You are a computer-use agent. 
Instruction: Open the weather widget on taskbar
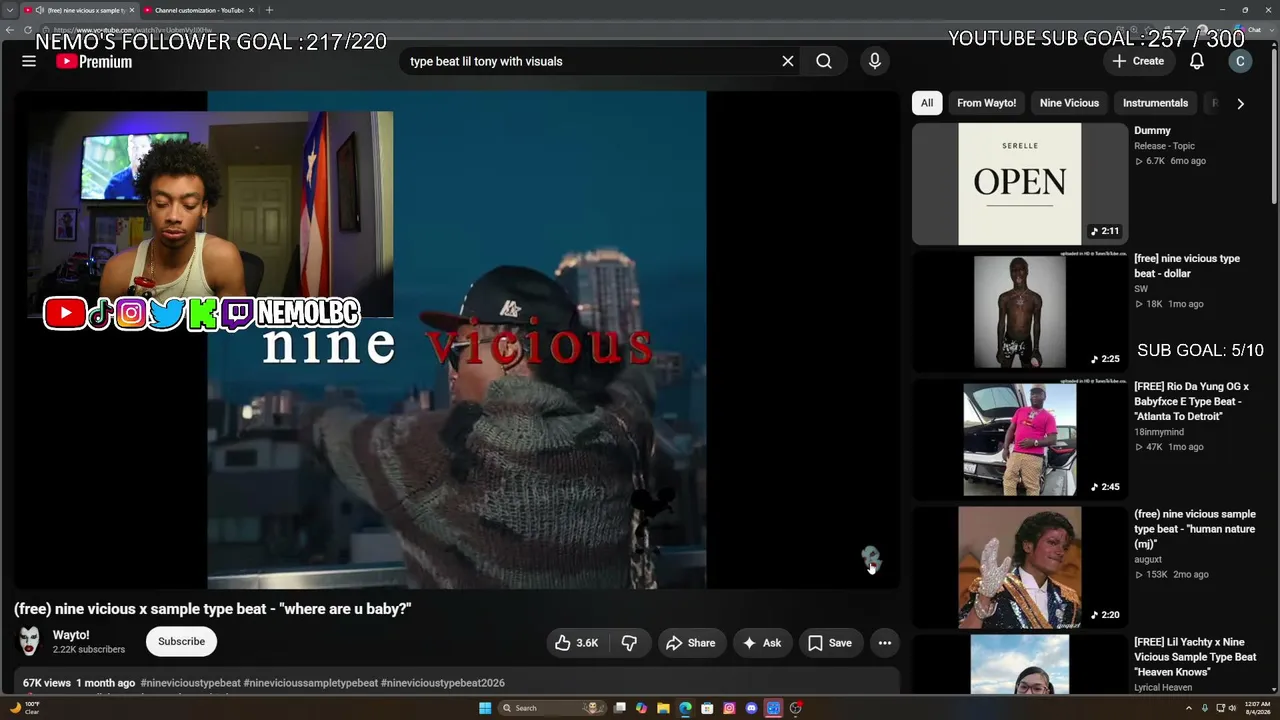coord(23,708)
